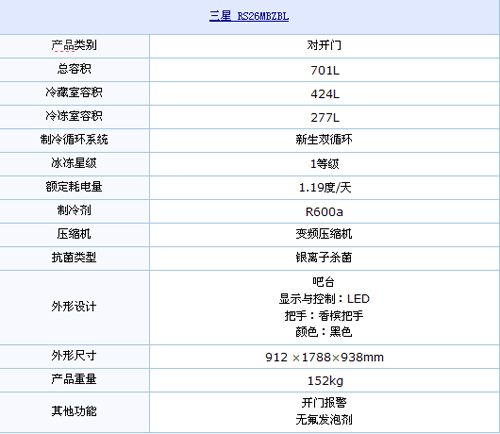Viewport: 500px width, 434px height.
Task: Select the 产品类别 label cell
Action: tap(74, 45)
